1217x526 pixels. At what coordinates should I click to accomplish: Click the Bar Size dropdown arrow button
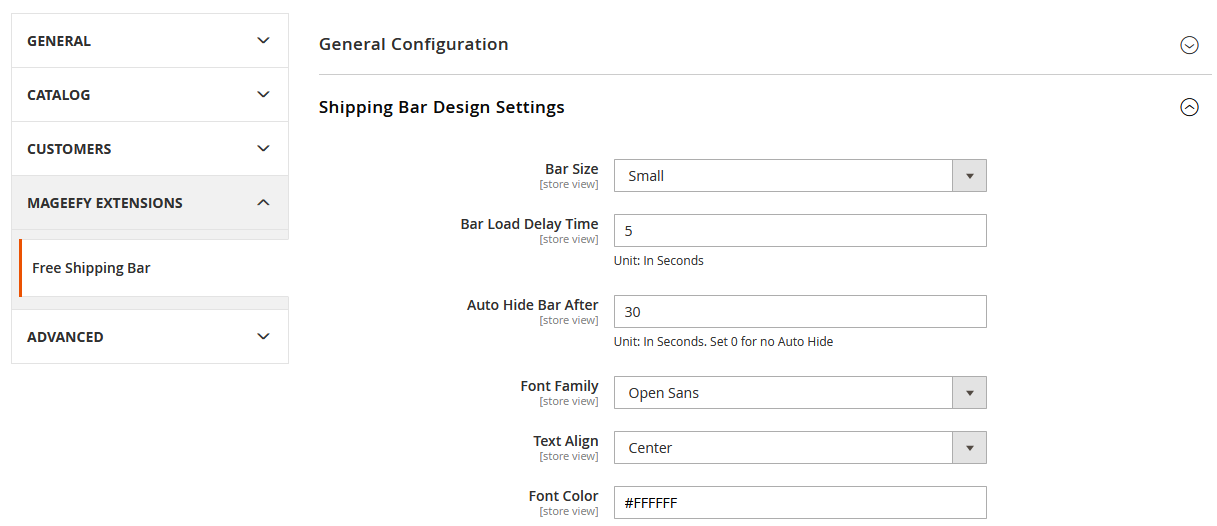pyautogui.click(x=969, y=176)
